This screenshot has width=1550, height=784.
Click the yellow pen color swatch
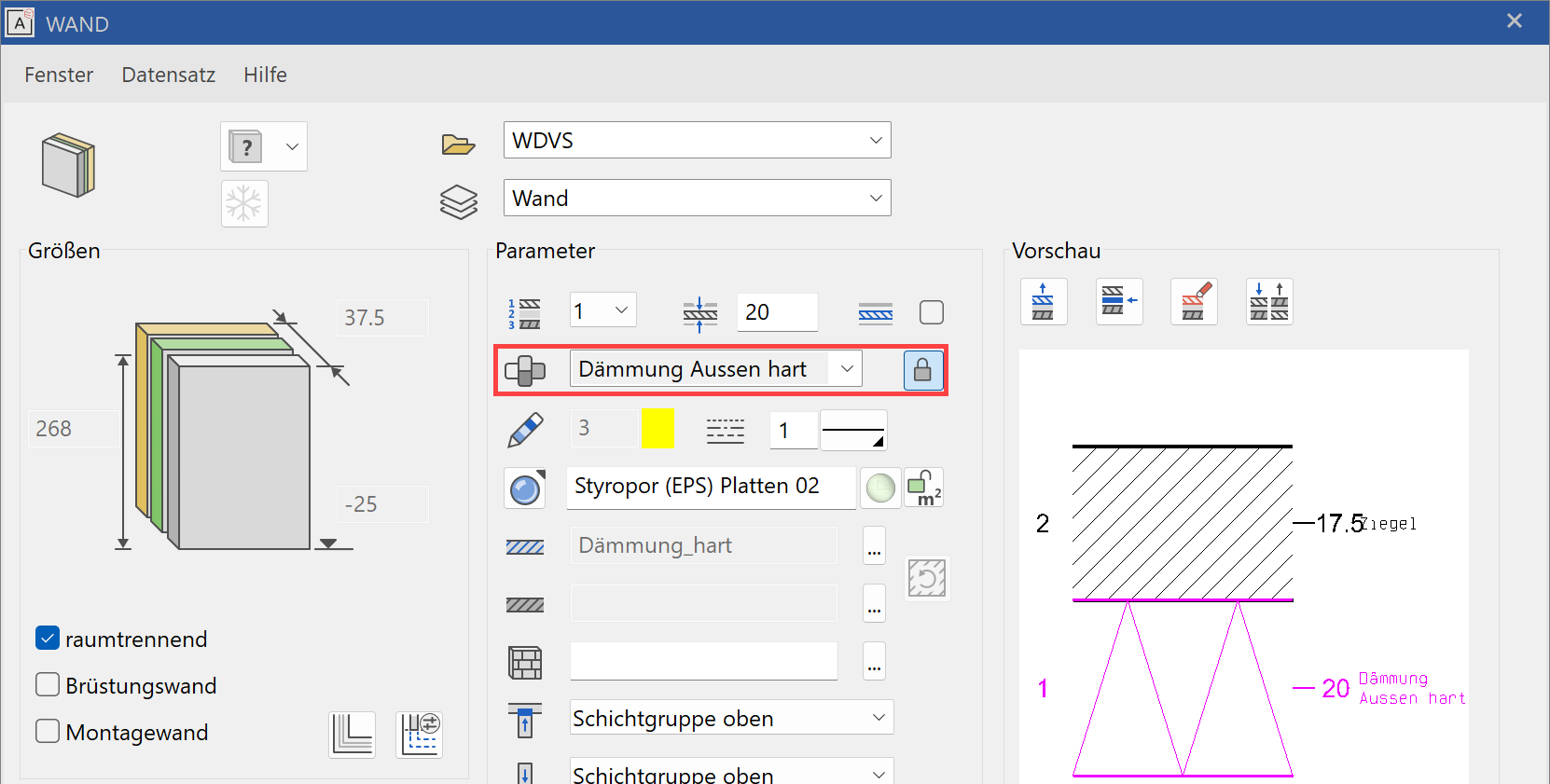click(x=657, y=429)
